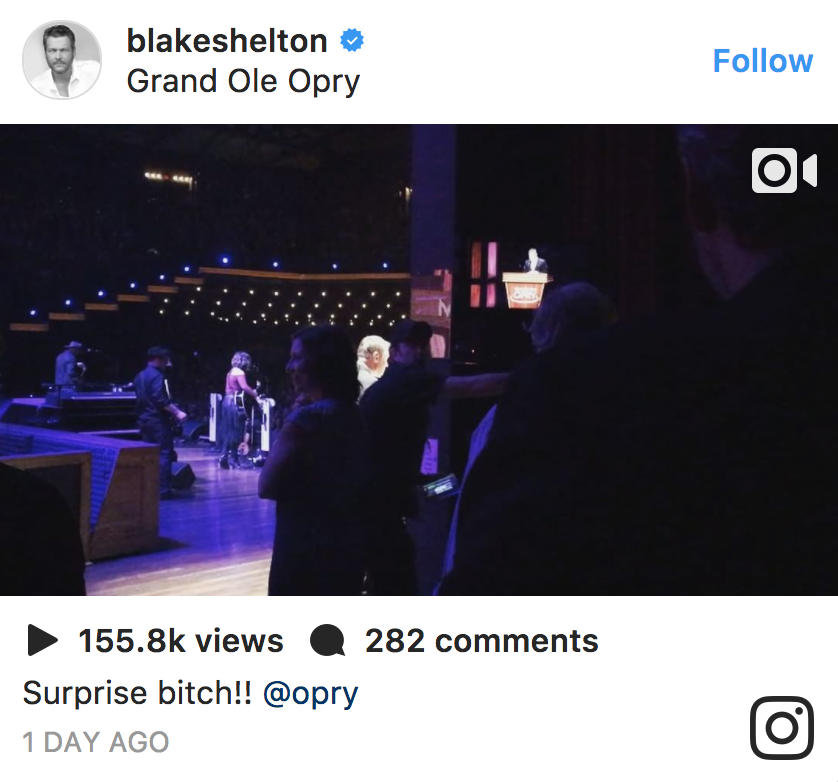Play the video by clicking its center
This screenshot has height=782, width=838.
[419, 360]
